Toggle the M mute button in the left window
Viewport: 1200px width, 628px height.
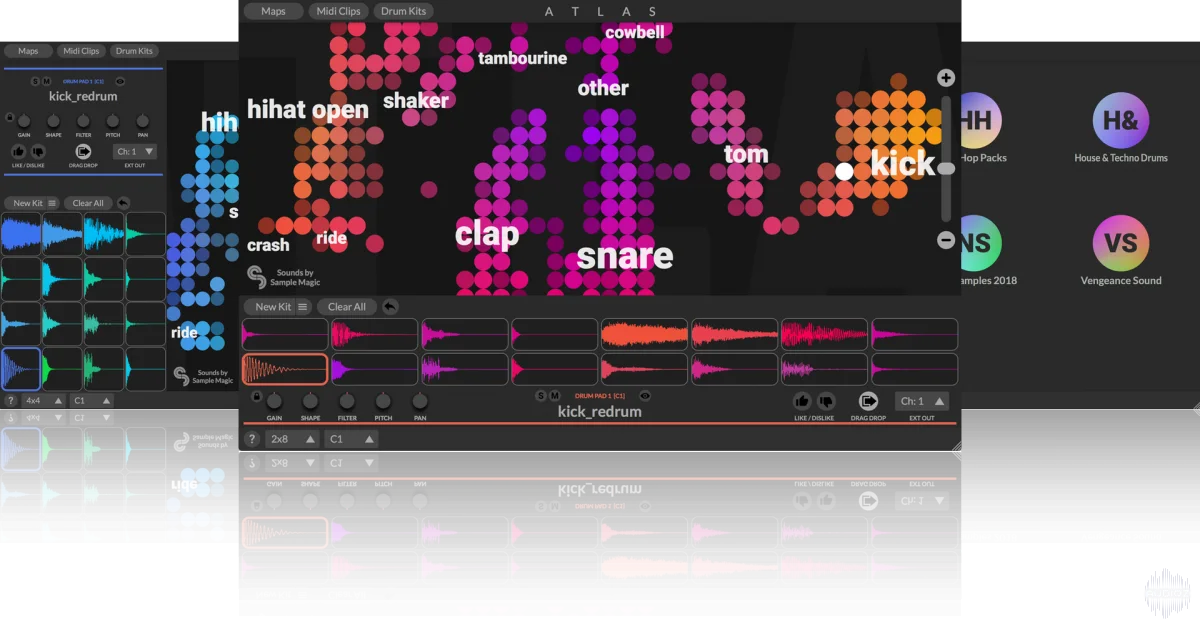click(x=46, y=81)
